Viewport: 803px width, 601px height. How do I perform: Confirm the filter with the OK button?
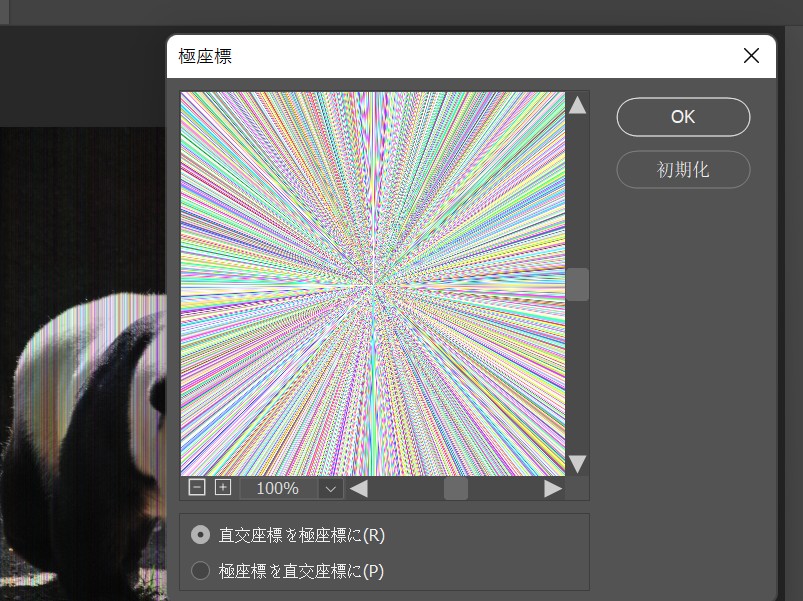(x=683, y=117)
